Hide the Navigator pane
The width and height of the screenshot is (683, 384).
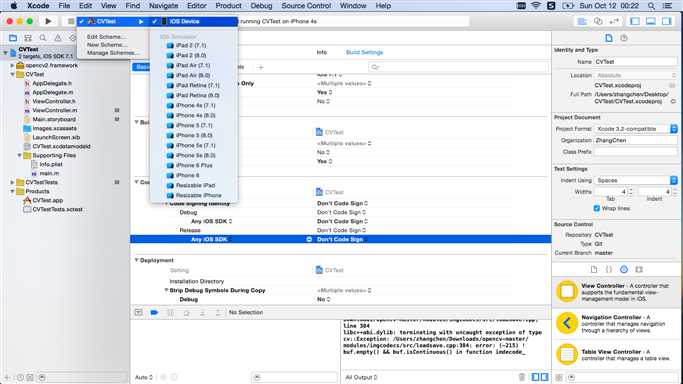[635, 21]
